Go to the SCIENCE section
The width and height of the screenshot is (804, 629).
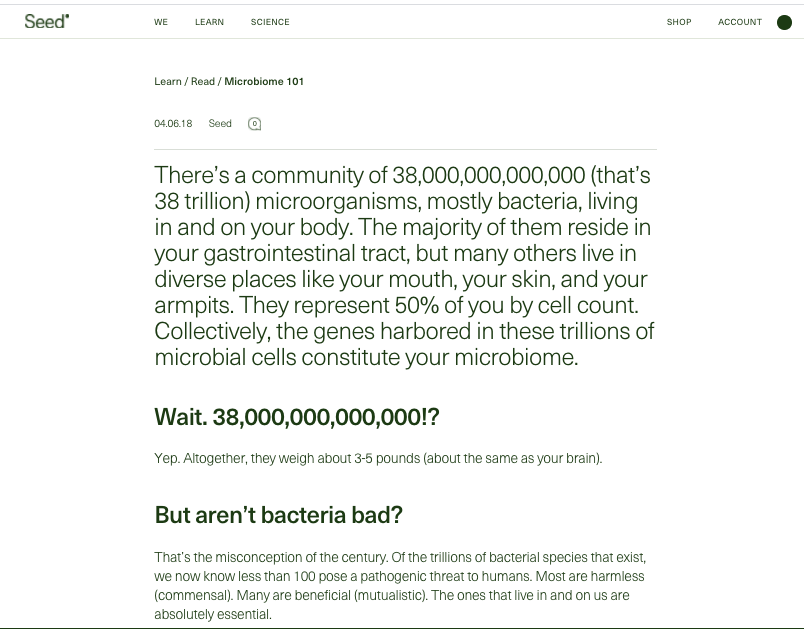tap(270, 22)
